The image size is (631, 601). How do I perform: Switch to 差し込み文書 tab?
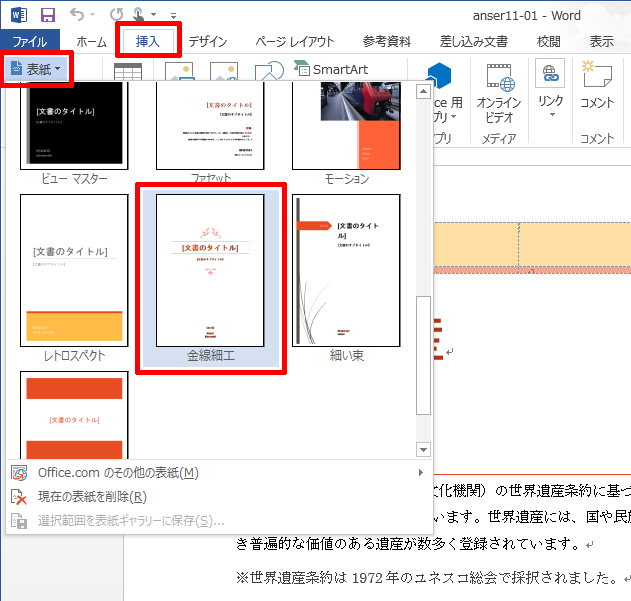coord(474,41)
